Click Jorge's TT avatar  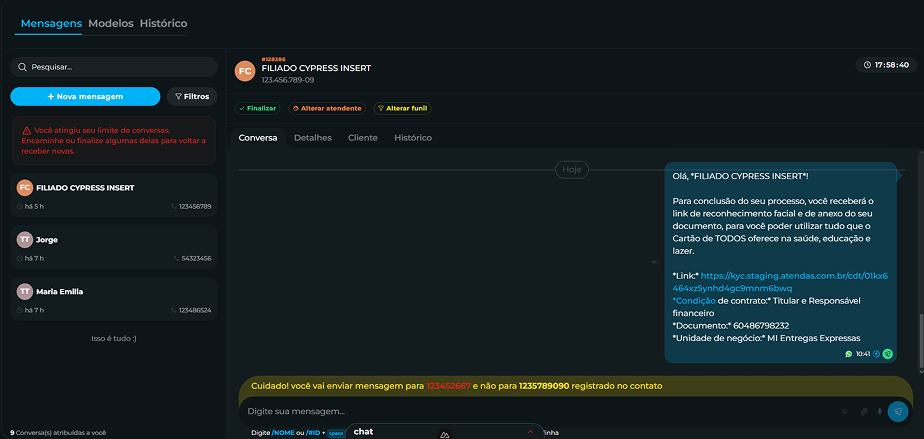(24, 240)
